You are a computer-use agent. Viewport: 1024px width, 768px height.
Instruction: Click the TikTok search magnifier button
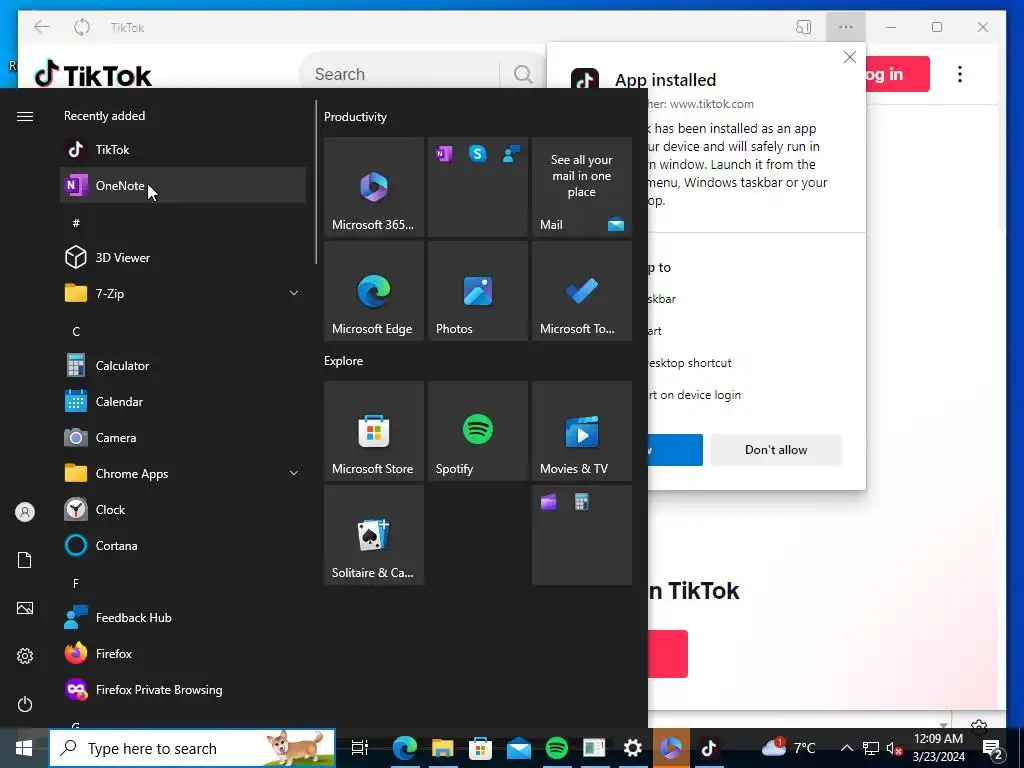[522, 74]
